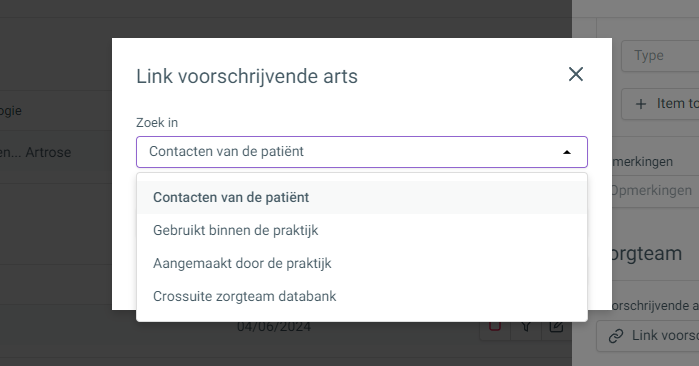Click the Link voors... button text
699x366 pixels.
click(x=665, y=335)
